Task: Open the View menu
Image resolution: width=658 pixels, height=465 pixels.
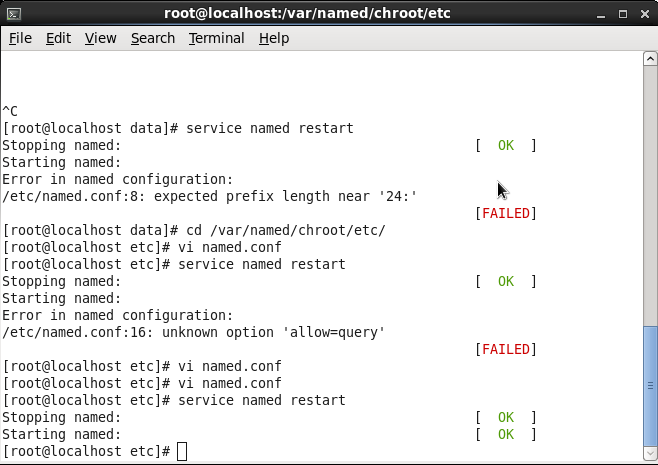Action: 100,38
